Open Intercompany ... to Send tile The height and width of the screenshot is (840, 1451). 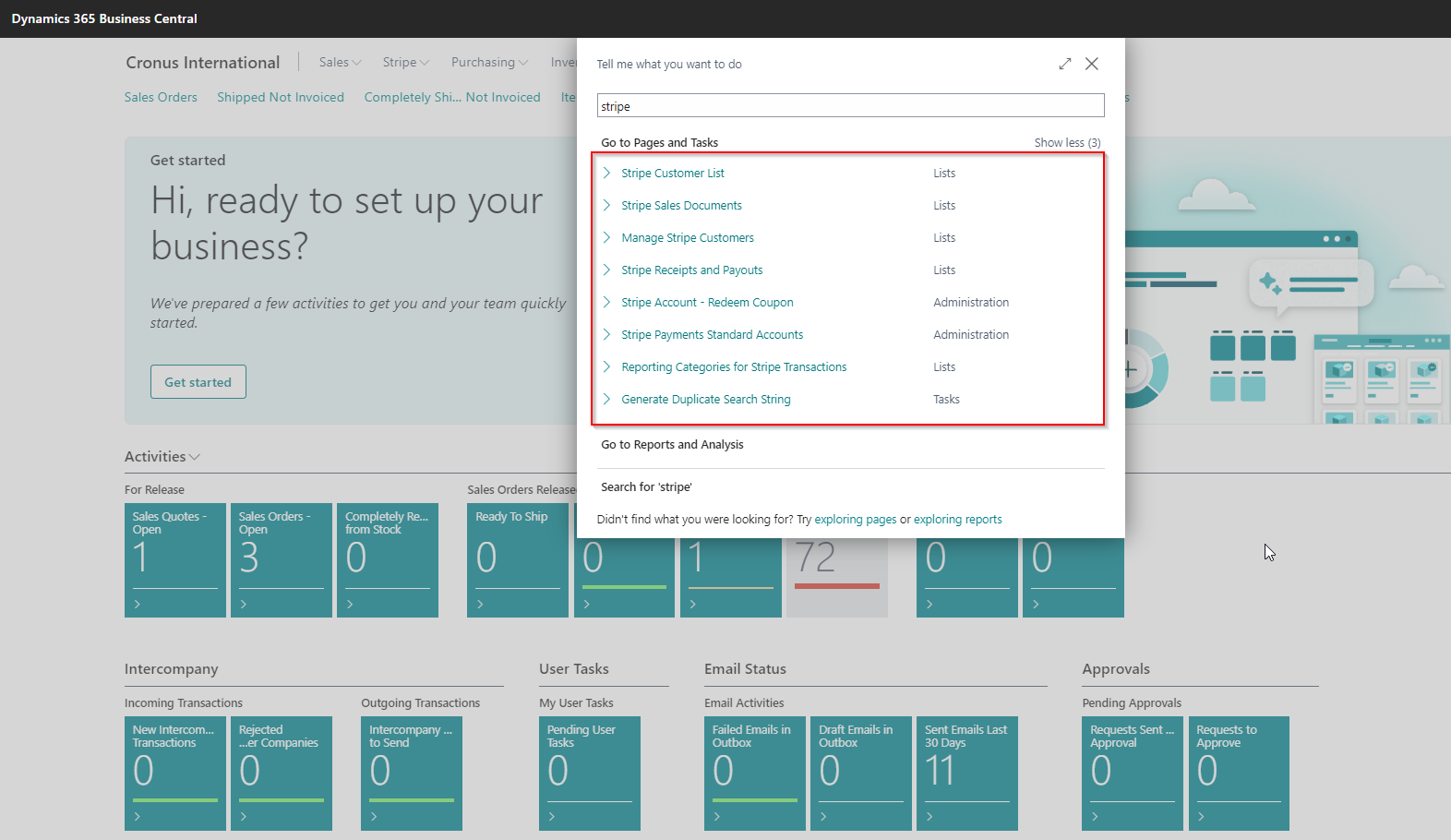click(412, 774)
